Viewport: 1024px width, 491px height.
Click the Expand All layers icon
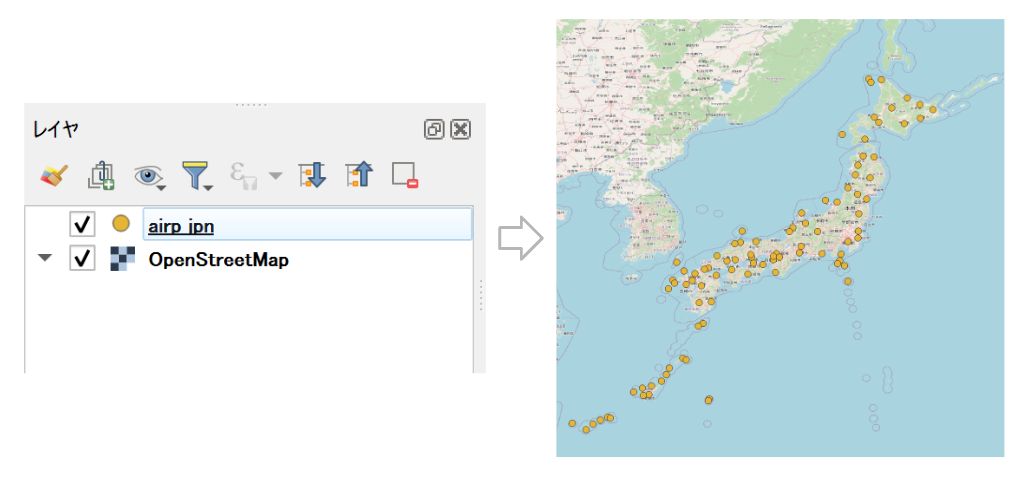tap(312, 176)
